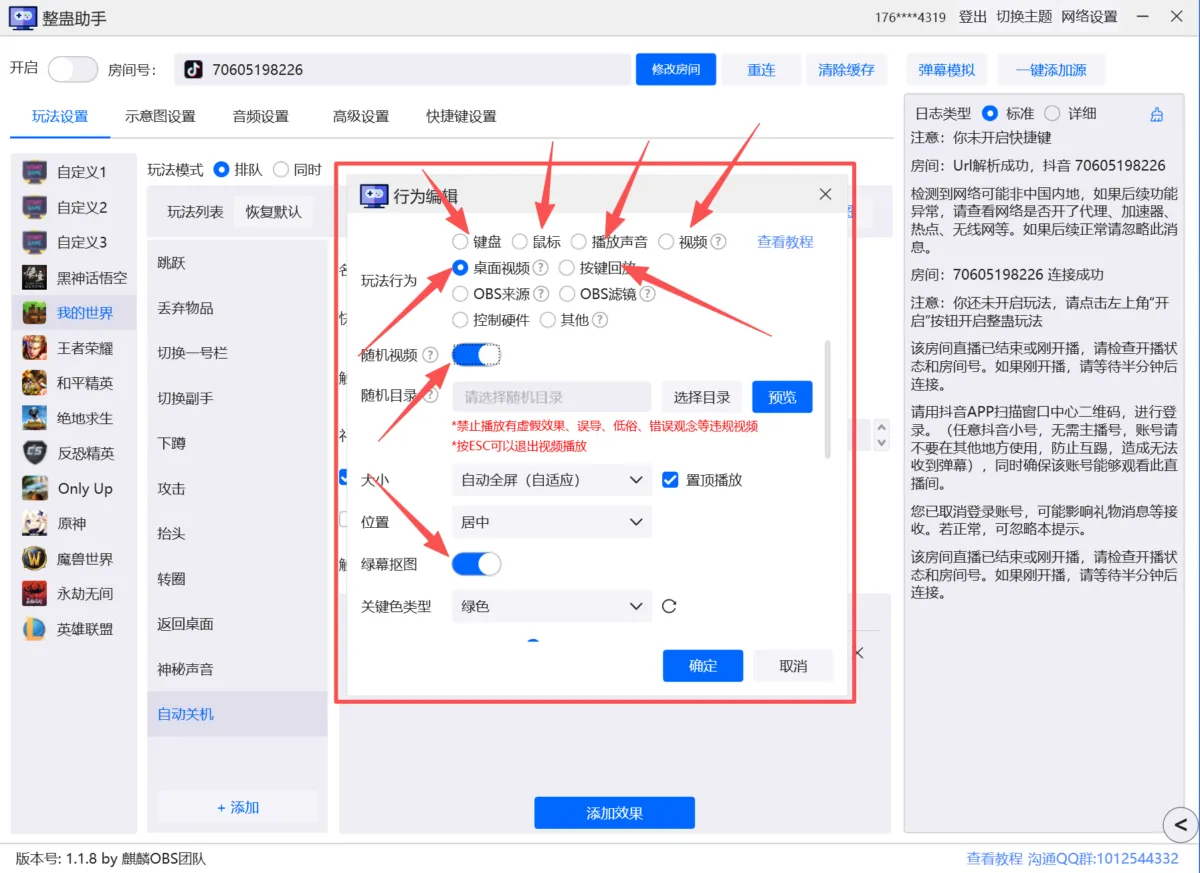Click the help icon next to 随机视频
This screenshot has height=873, width=1200.
[x=430, y=355]
